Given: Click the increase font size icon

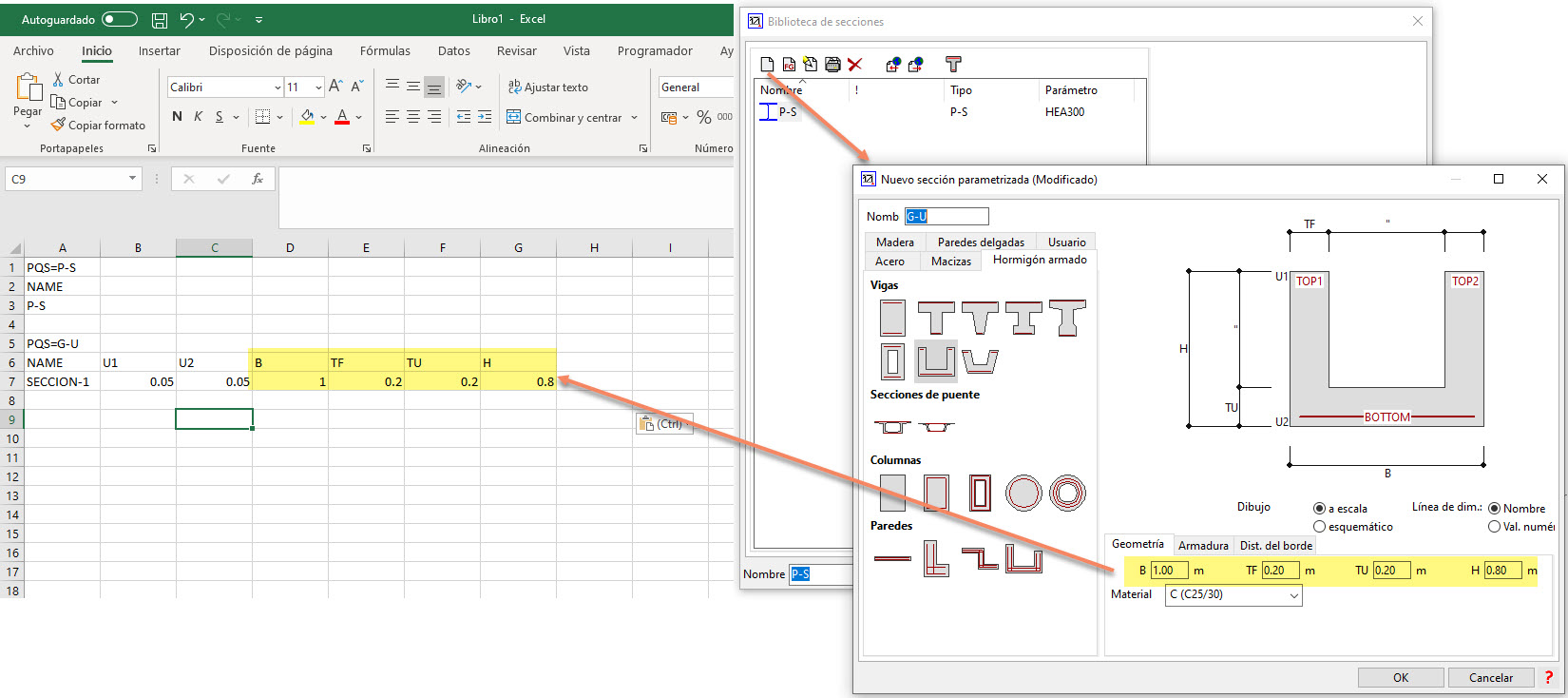Looking at the screenshot, I should point(335,87).
